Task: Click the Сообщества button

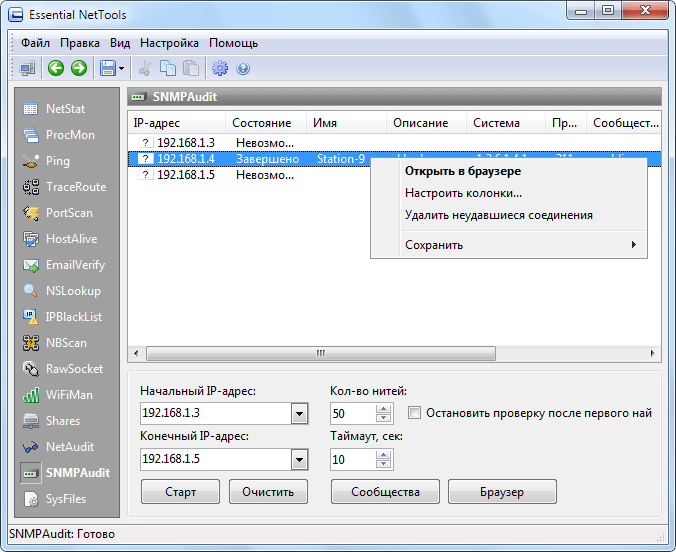Action: [385, 492]
